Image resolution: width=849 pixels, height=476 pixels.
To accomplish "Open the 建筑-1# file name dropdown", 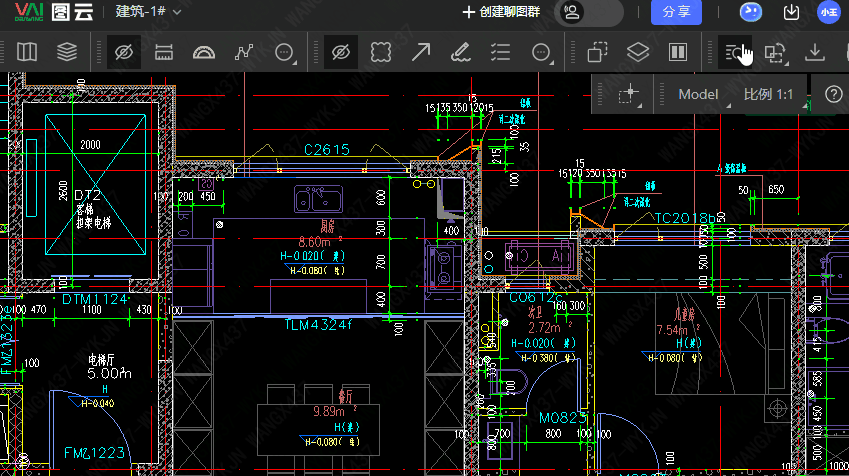I will pos(148,12).
